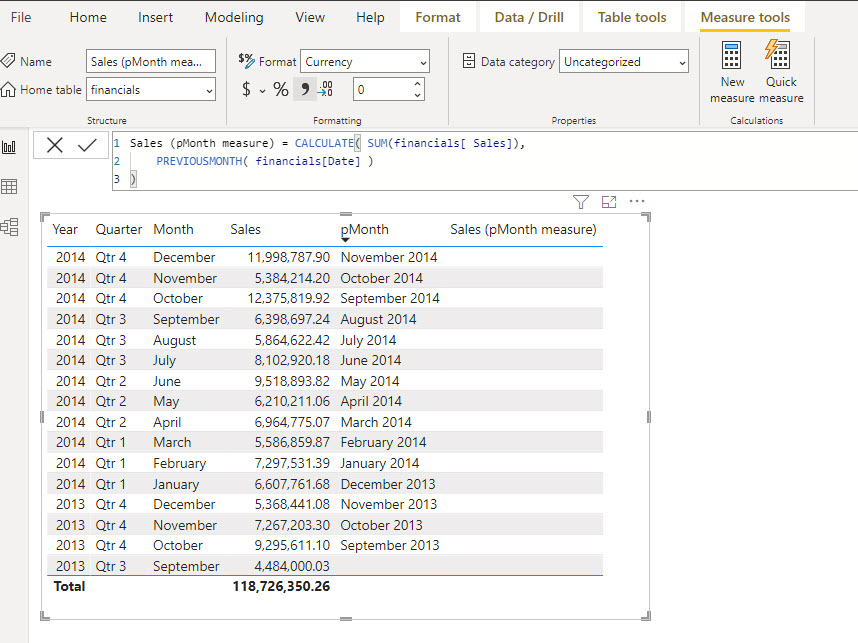Select cell 11,998,787.90
The height and width of the screenshot is (643, 858).
(x=288, y=257)
